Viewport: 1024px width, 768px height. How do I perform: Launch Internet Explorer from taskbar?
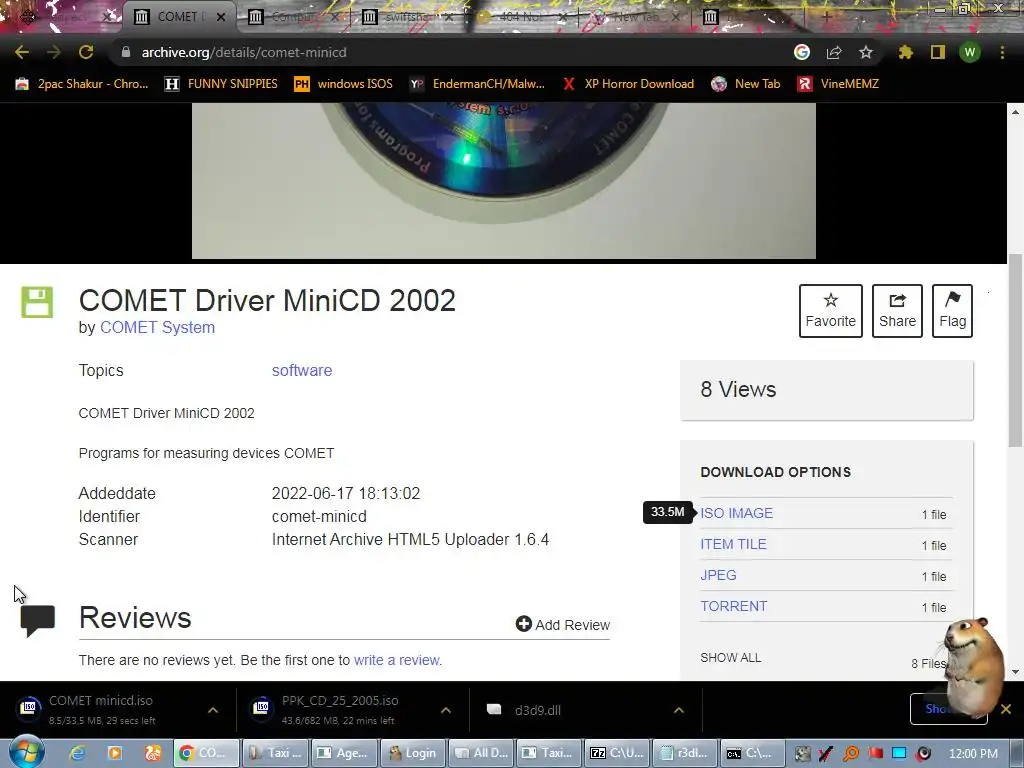point(77,753)
